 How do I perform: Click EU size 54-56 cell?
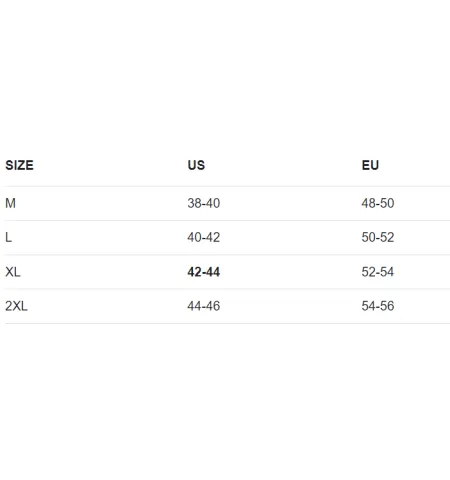378,306
